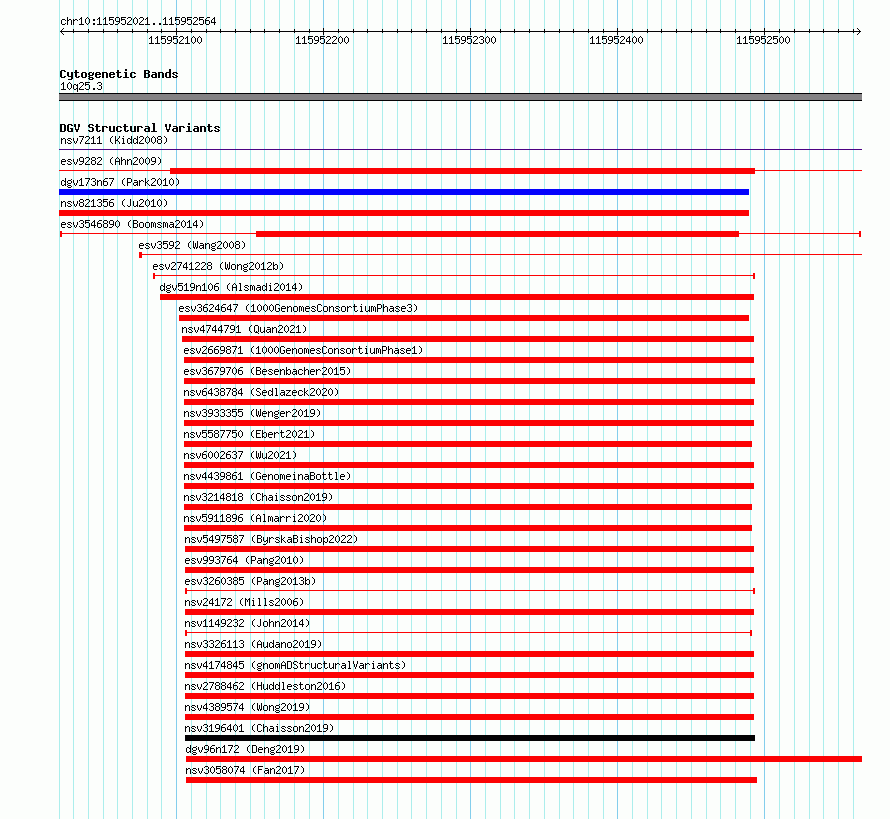Click nsv3933355 (Wenger2019) label

[x=252, y=413]
